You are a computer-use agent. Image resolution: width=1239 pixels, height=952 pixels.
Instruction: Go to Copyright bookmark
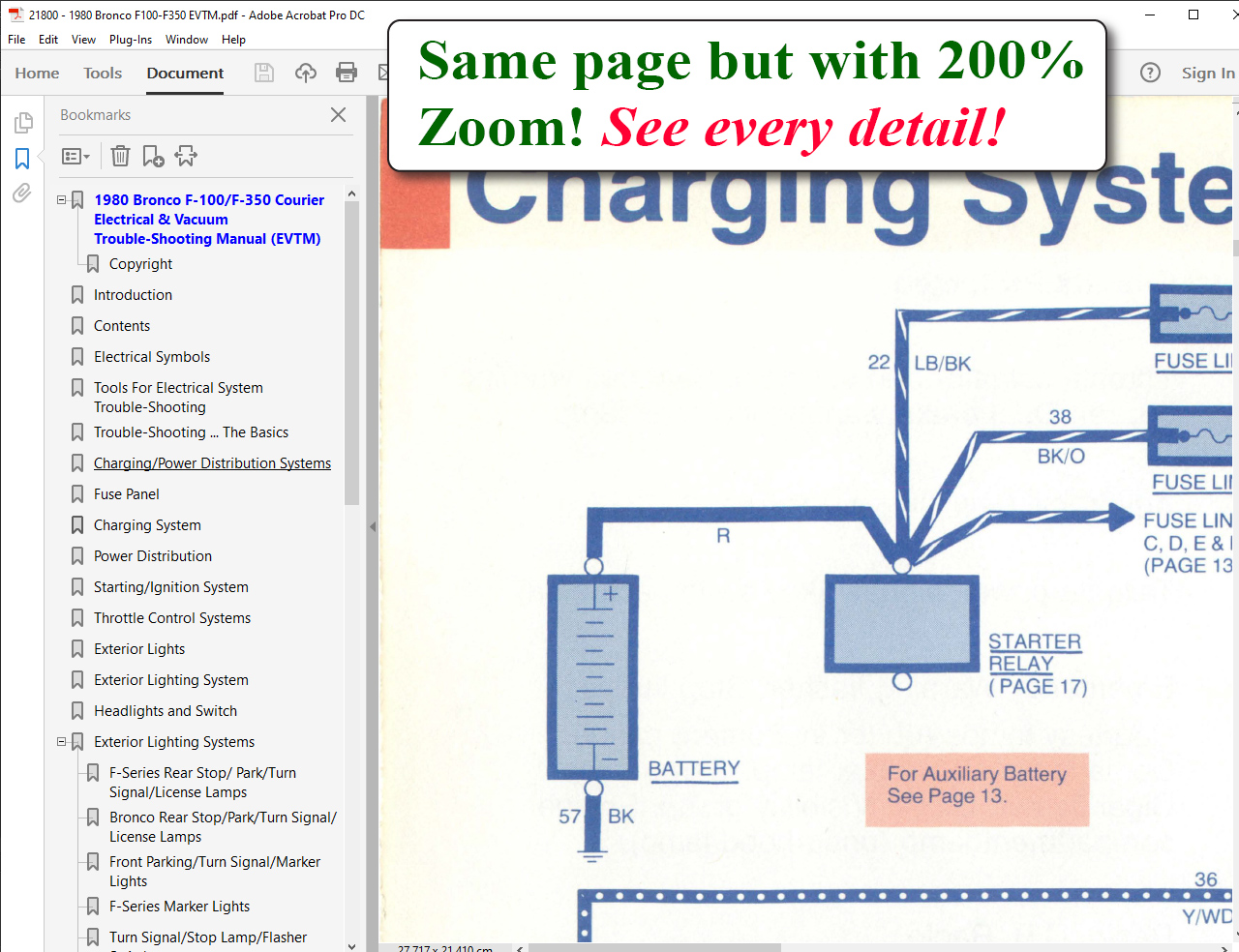(140, 264)
